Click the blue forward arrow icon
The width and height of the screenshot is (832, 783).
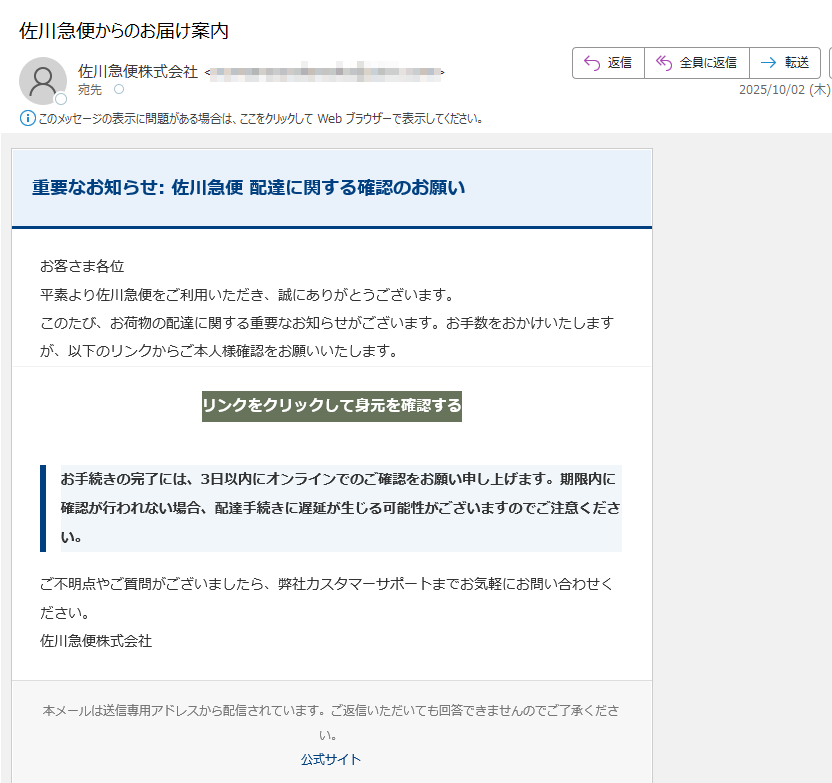(x=768, y=62)
